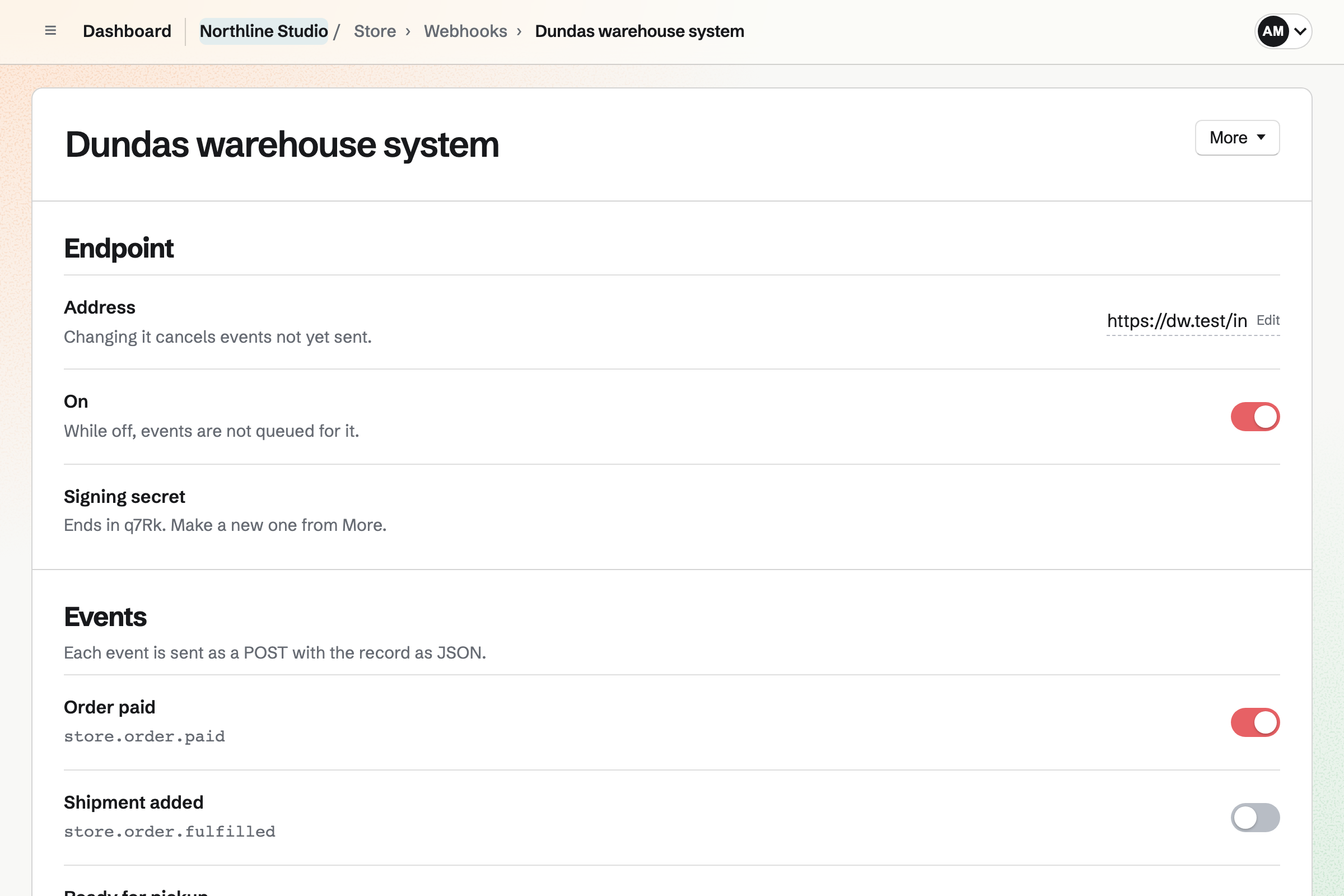Disable the Order paid event toggle
Viewport: 1344px width, 896px height.
pyautogui.click(x=1255, y=722)
